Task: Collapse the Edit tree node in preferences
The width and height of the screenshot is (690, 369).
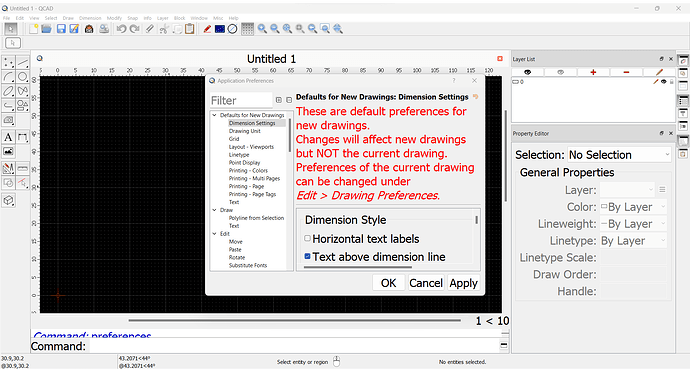Action: [x=214, y=234]
